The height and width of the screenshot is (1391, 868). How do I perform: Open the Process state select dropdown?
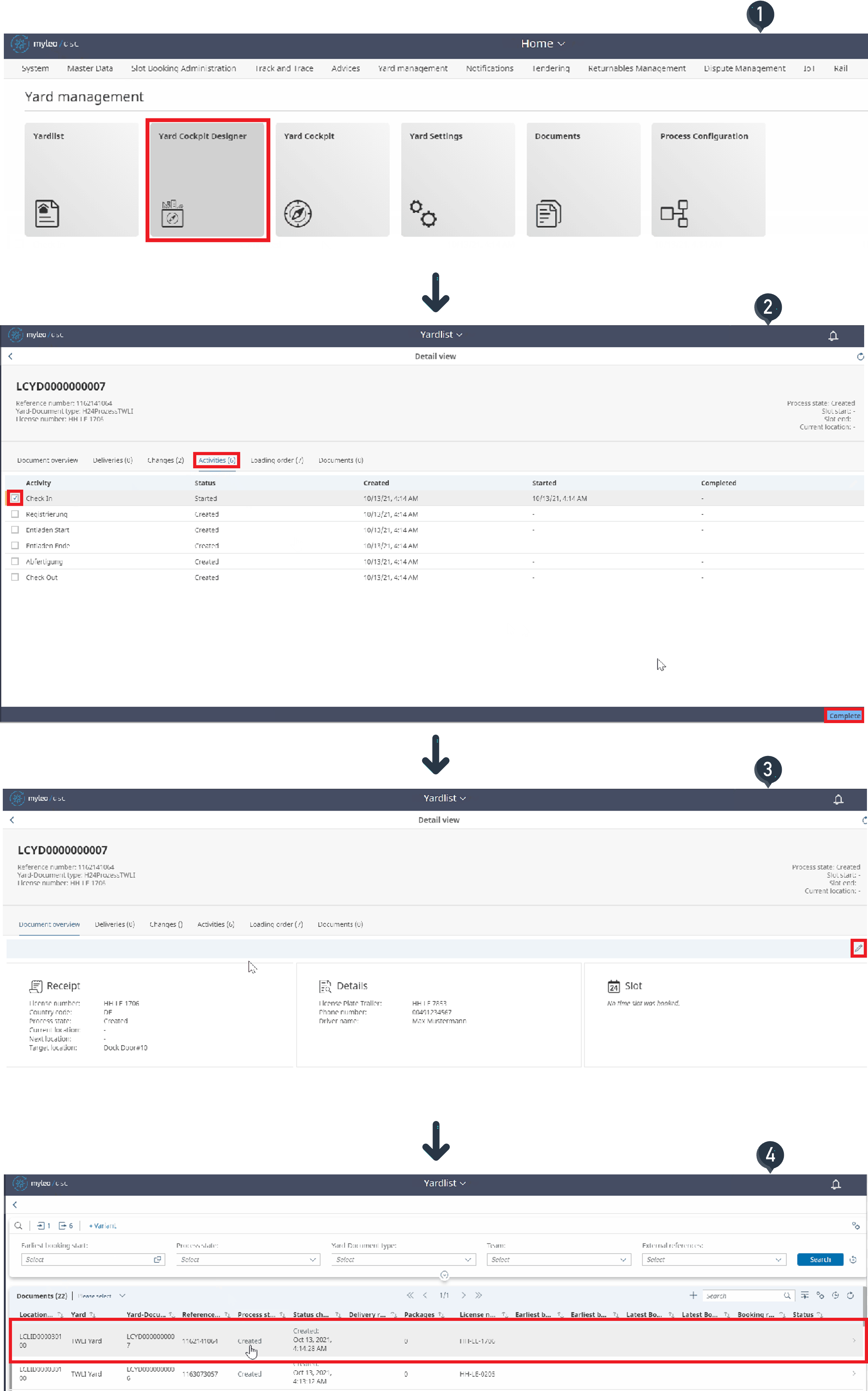pos(248,1260)
